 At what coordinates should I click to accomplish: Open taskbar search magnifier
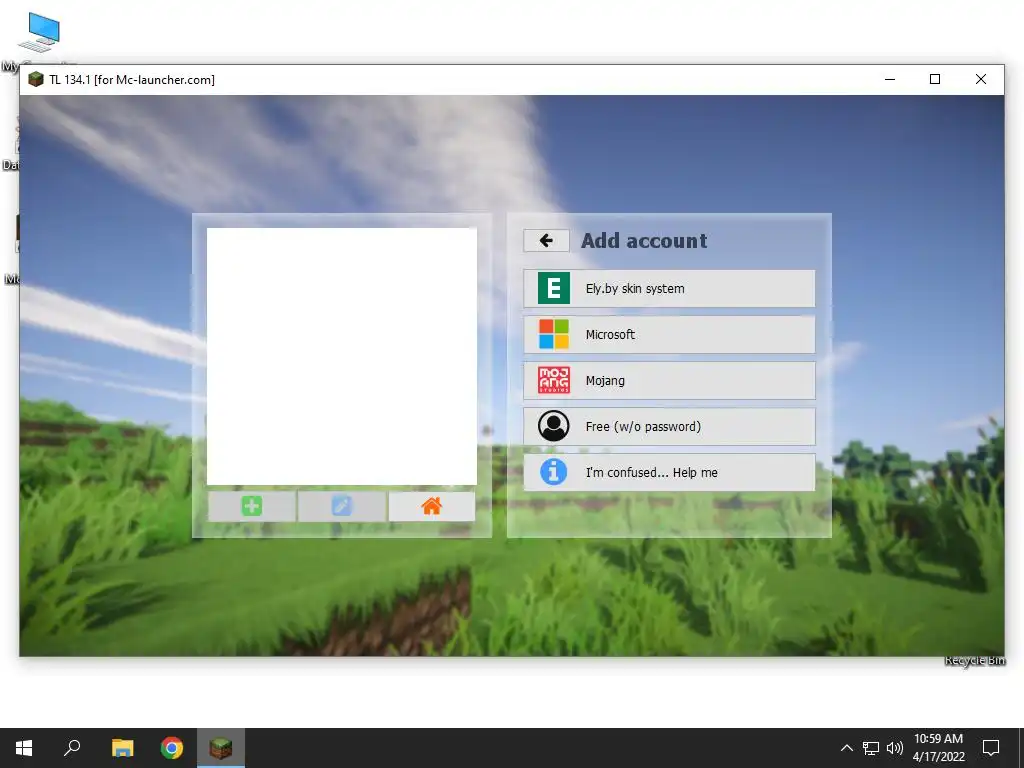[72, 748]
